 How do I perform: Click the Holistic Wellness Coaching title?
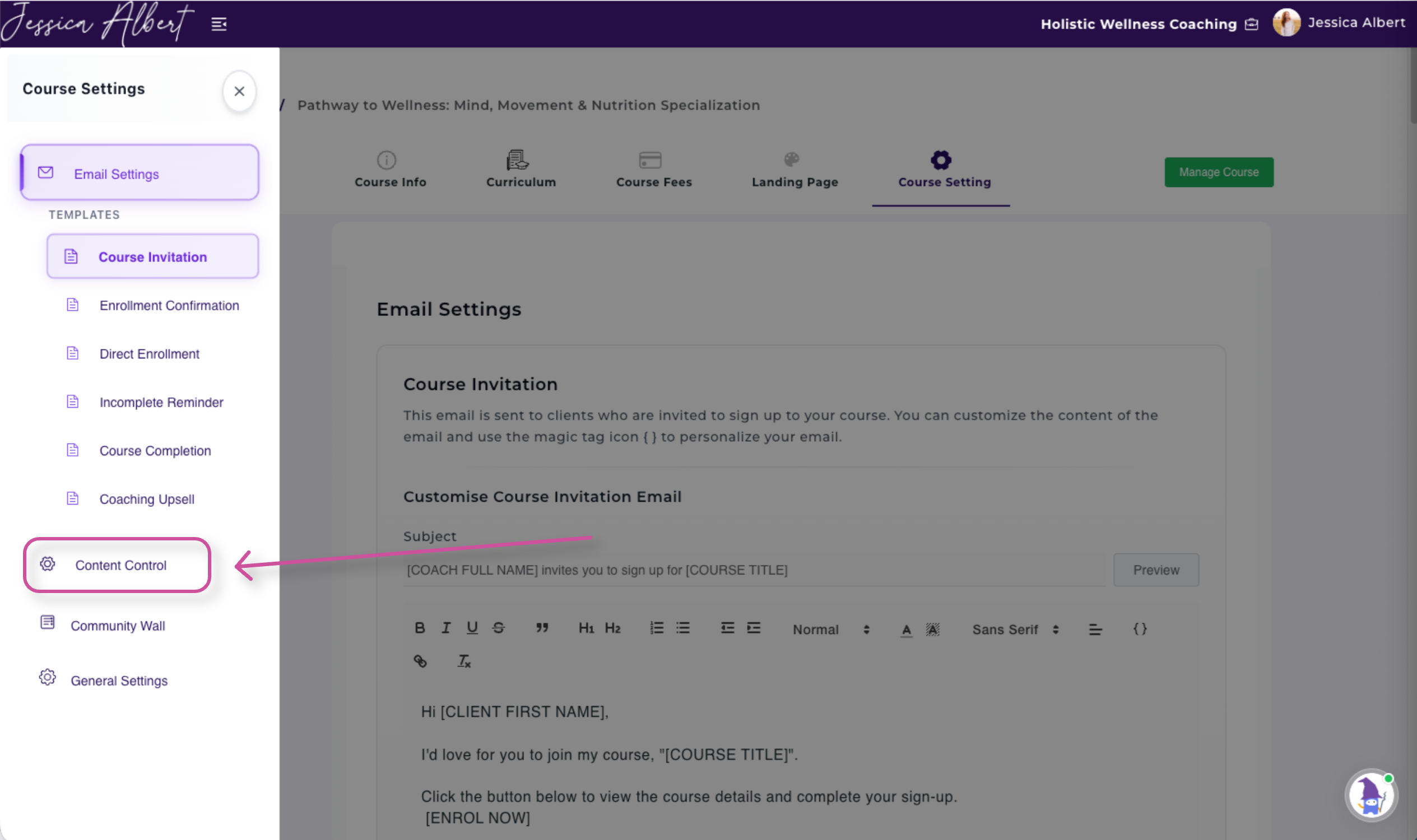click(1139, 24)
